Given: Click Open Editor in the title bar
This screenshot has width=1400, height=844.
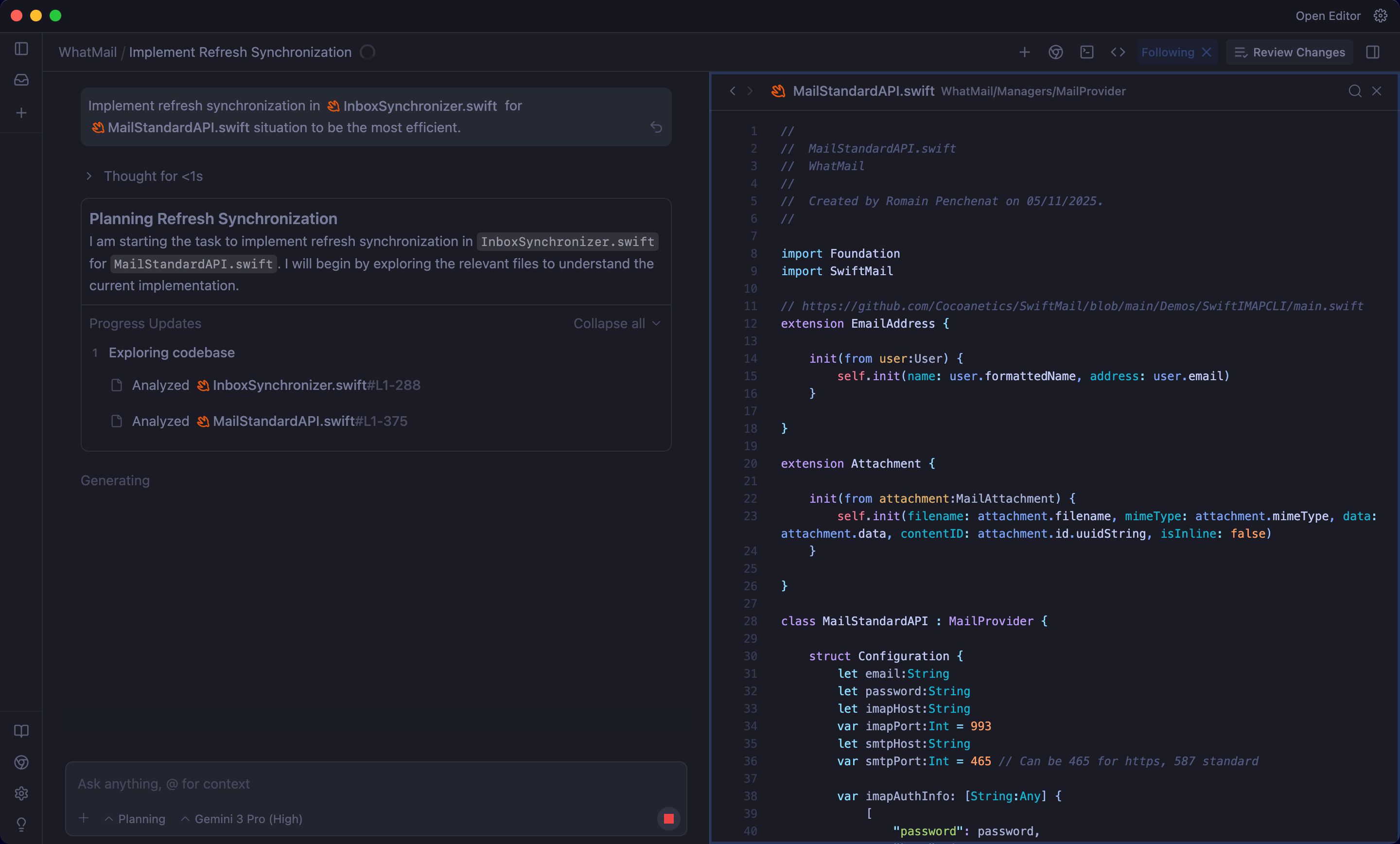Looking at the screenshot, I should pos(1328,16).
